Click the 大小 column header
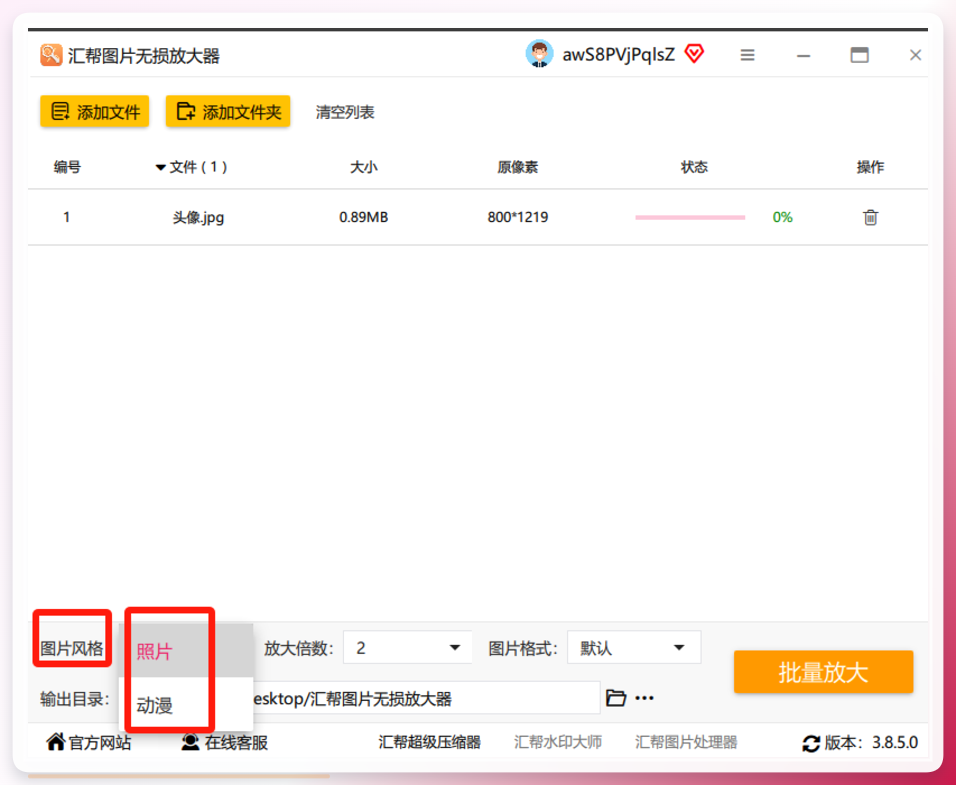 pyautogui.click(x=363, y=167)
